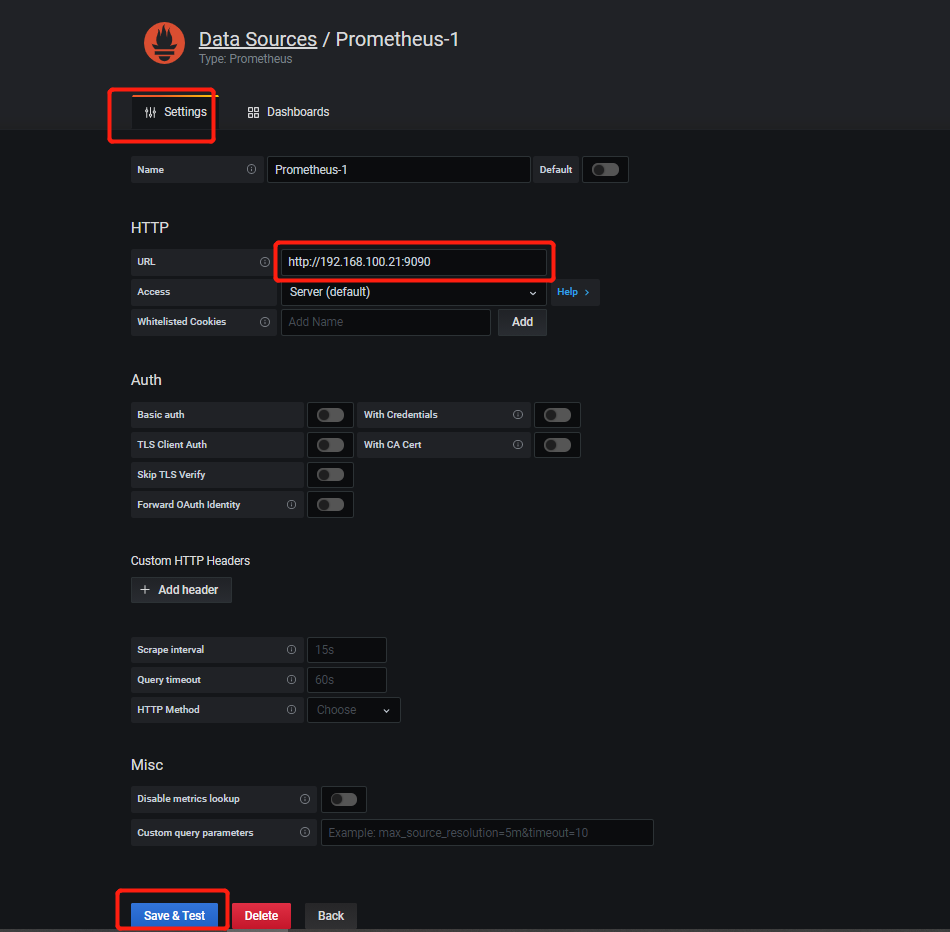Enable Skip TLS Verify
Screen dimensions: 950x932
tap(330, 475)
